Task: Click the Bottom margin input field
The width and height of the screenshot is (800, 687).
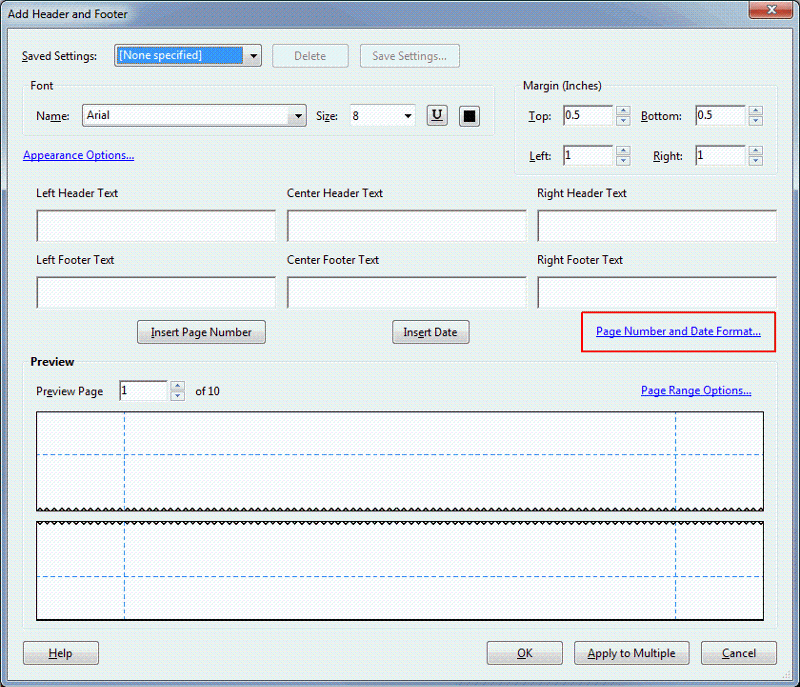Action: 720,116
